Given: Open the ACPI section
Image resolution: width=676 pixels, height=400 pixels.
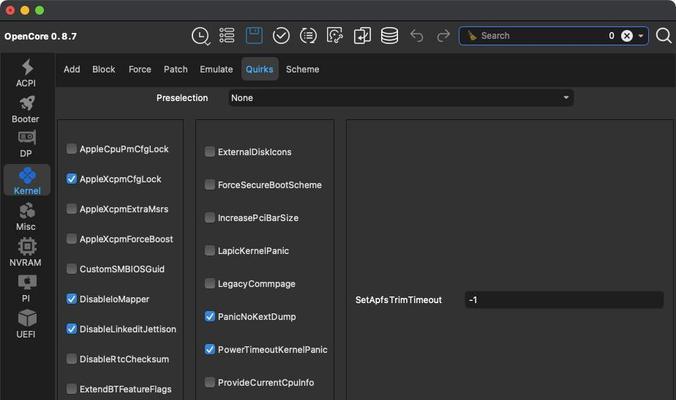Looking at the screenshot, I should [26, 73].
